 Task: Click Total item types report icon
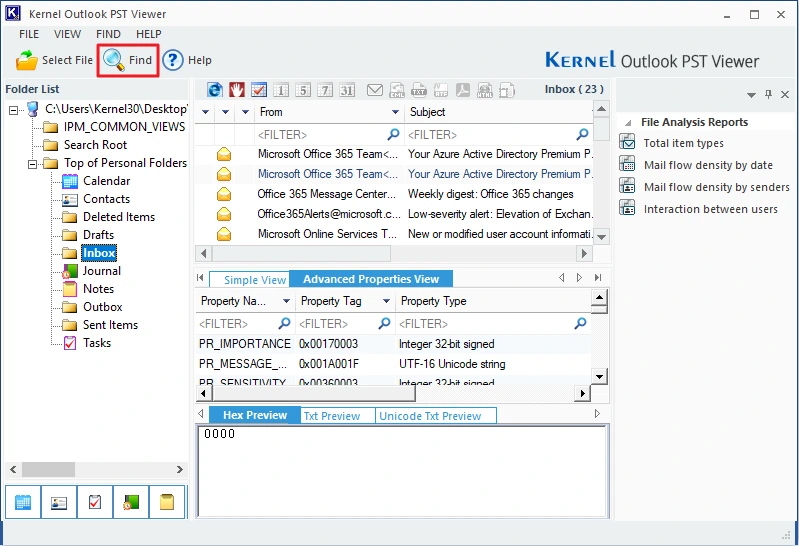[x=627, y=142]
